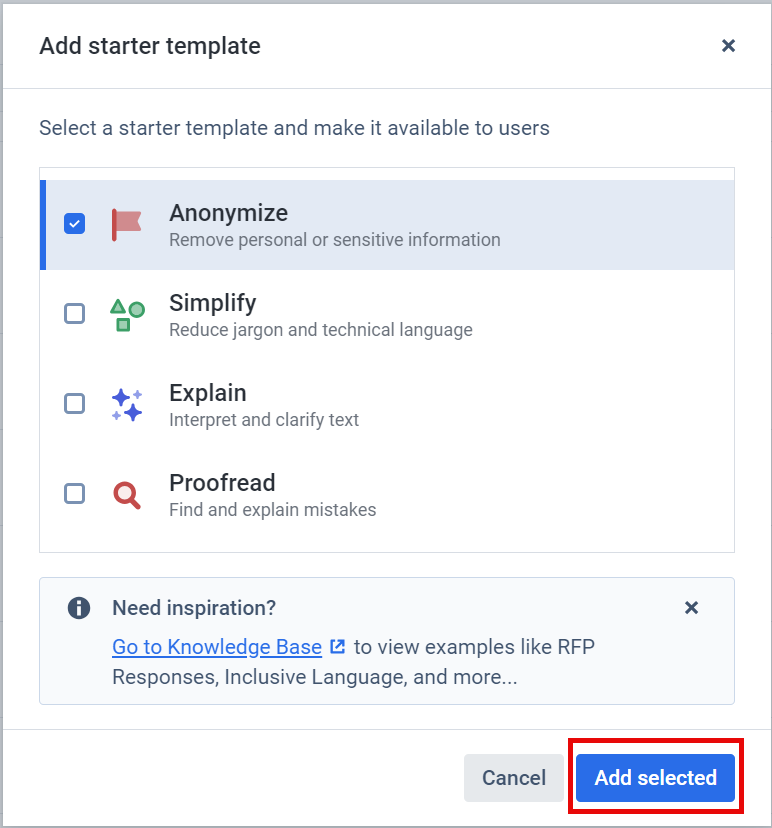This screenshot has height=828, width=772.
Task: Click the blue Explain sparkles icon
Action: coord(127,404)
